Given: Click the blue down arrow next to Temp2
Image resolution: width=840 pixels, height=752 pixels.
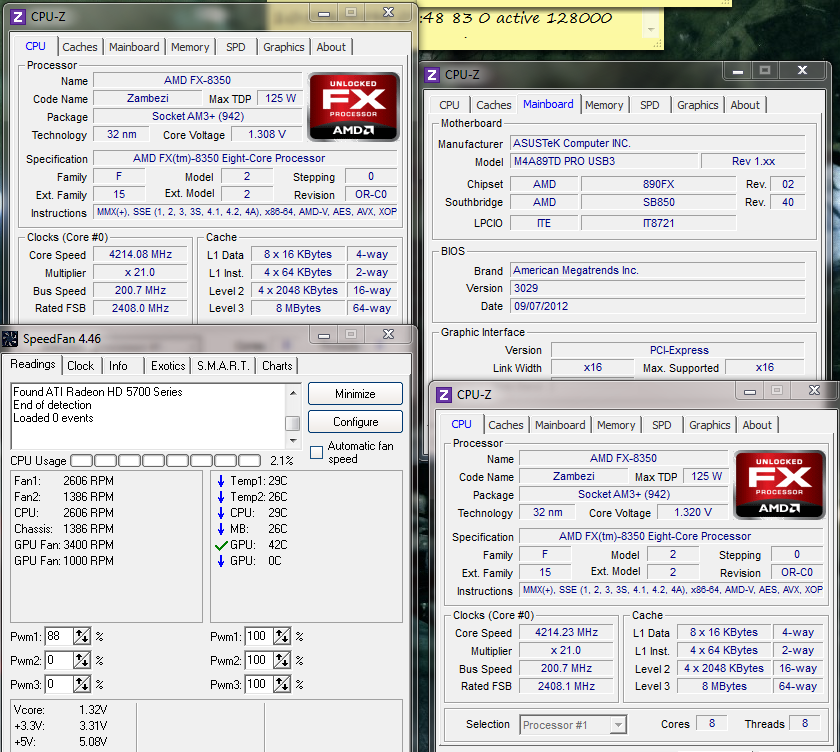Looking at the screenshot, I should (221, 497).
